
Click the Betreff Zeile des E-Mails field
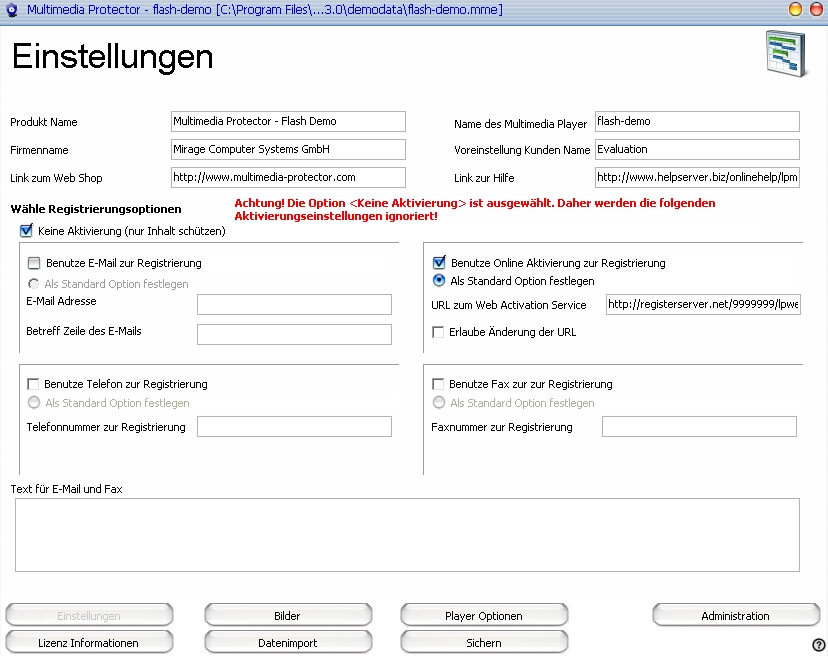pos(295,334)
